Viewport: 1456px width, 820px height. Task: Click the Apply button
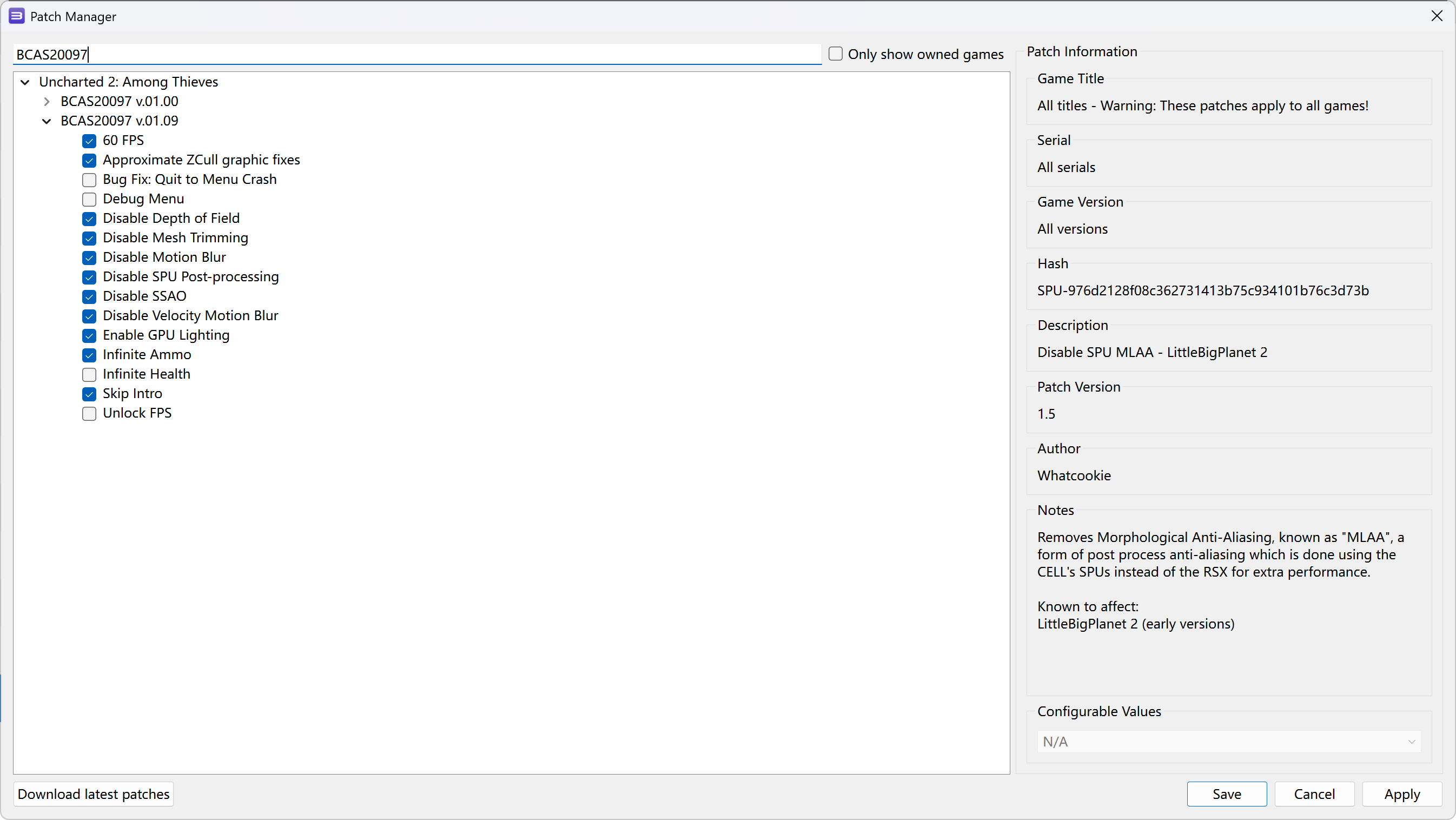1400,794
